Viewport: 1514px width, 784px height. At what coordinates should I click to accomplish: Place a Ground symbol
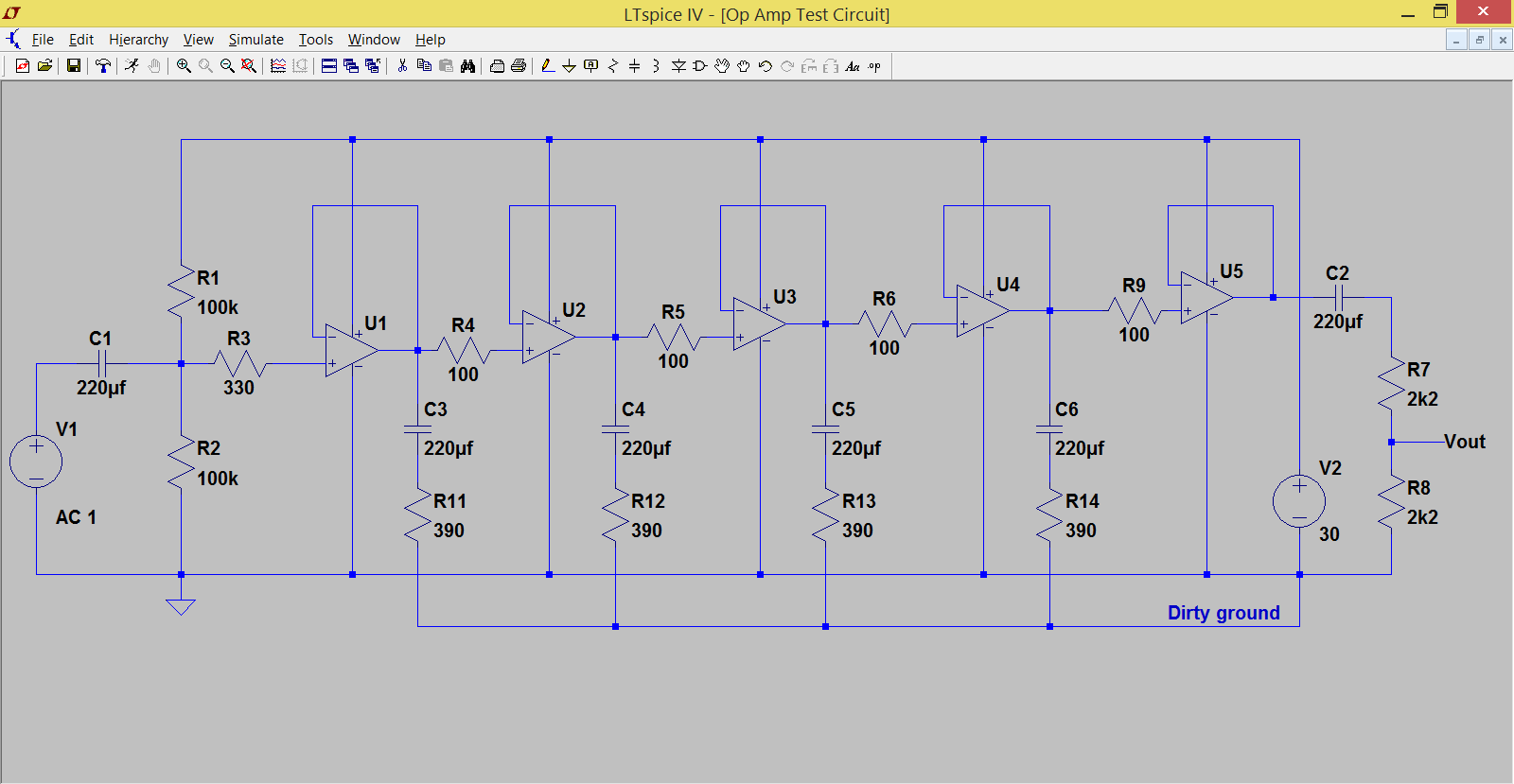[569, 65]
